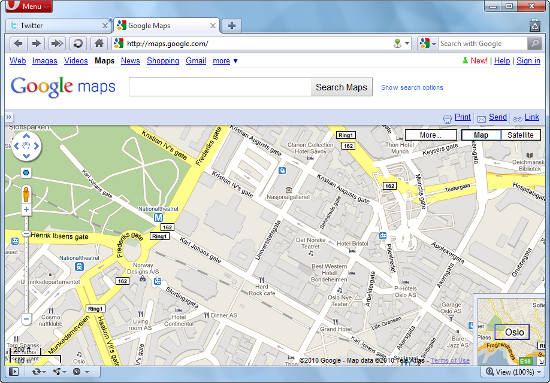This screenshot has height=383, width=550.
Task: Open the Opera Link sync icon
Action: point(39,371)
